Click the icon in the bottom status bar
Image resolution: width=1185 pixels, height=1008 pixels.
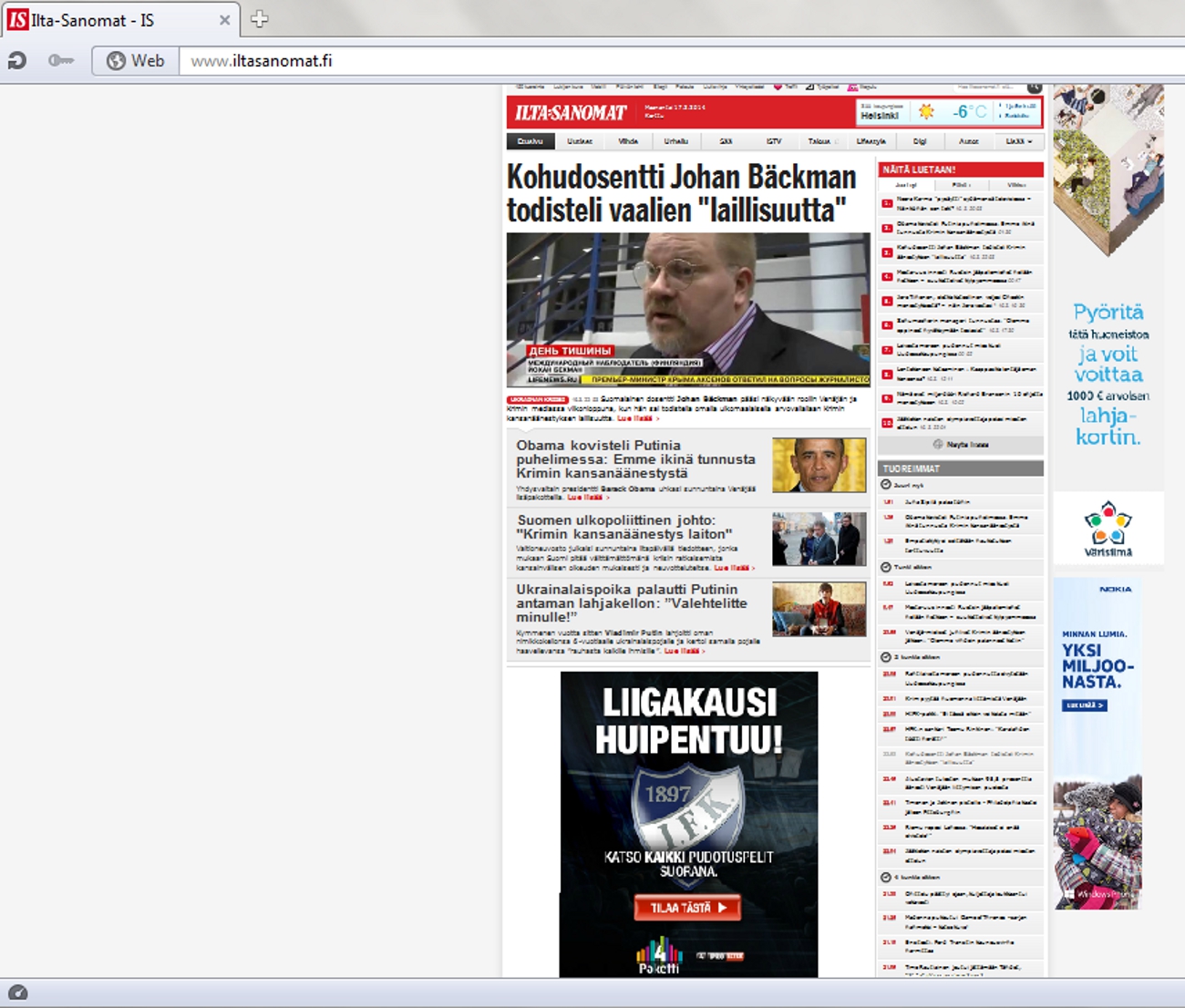click(x=17, y=993)
